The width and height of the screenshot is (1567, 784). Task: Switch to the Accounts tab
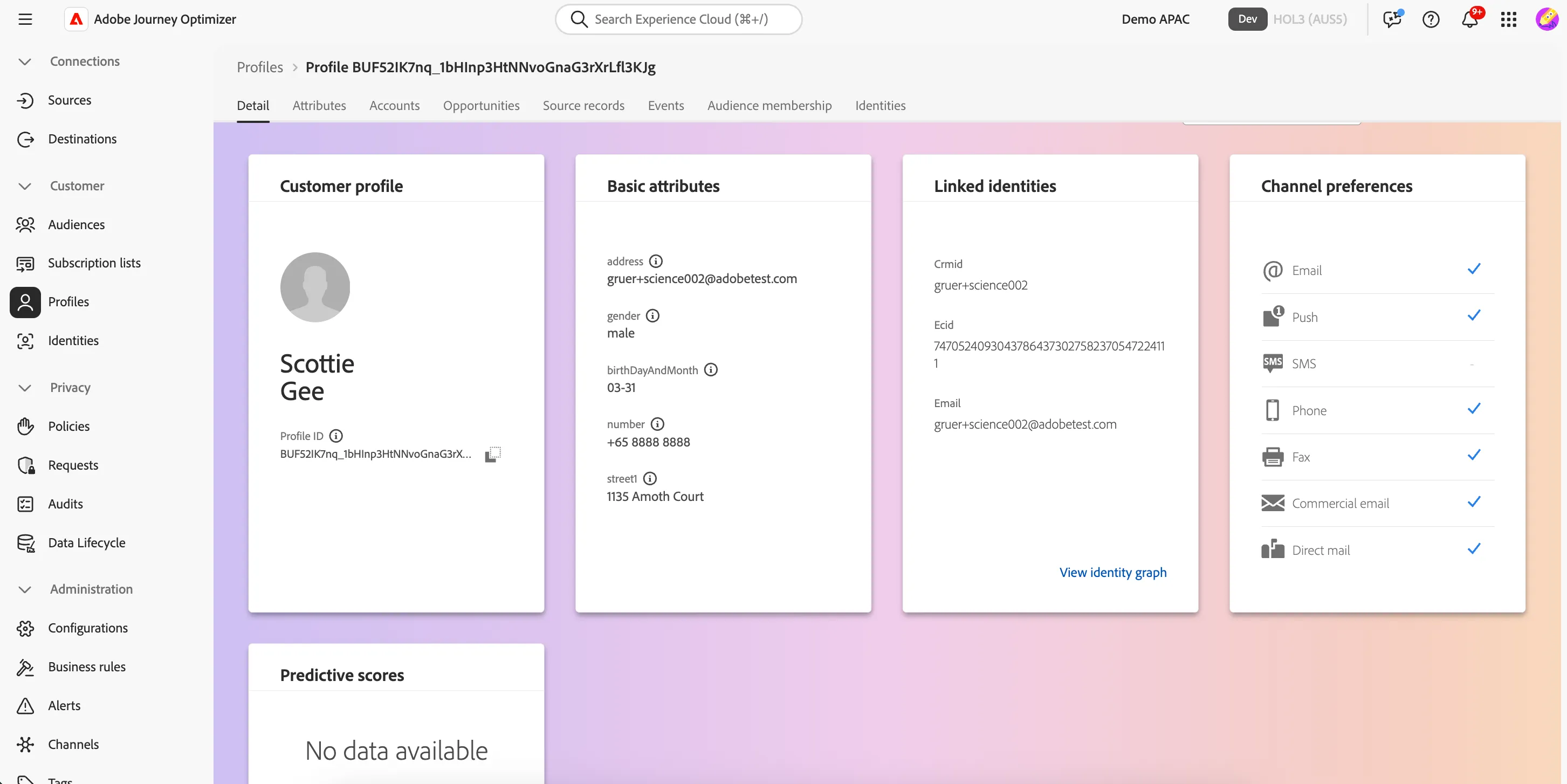(394, 105)
